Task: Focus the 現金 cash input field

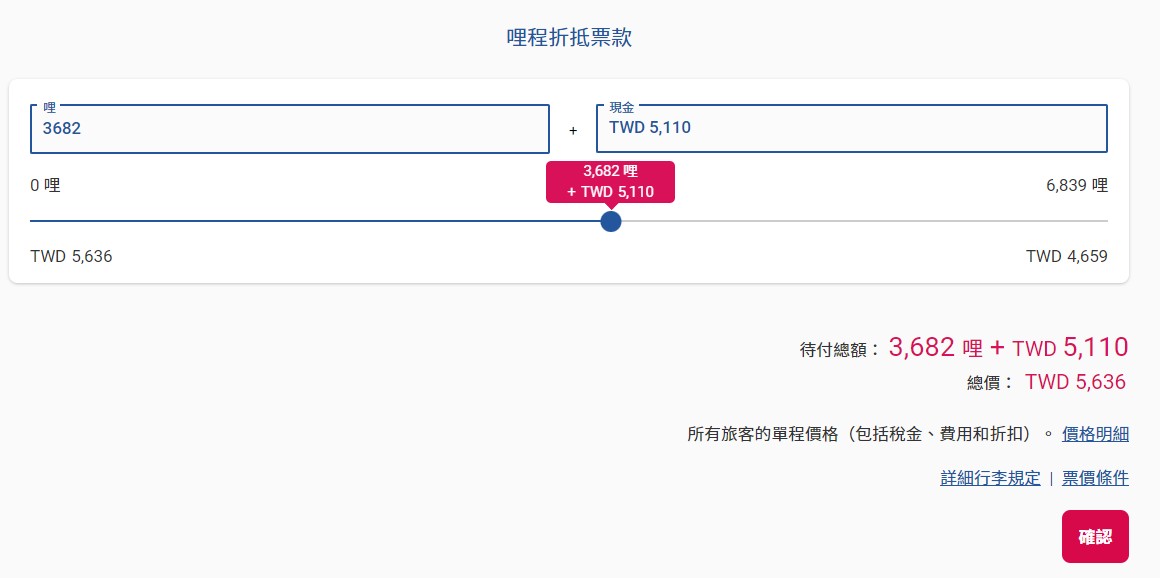Action: [852, 129]
